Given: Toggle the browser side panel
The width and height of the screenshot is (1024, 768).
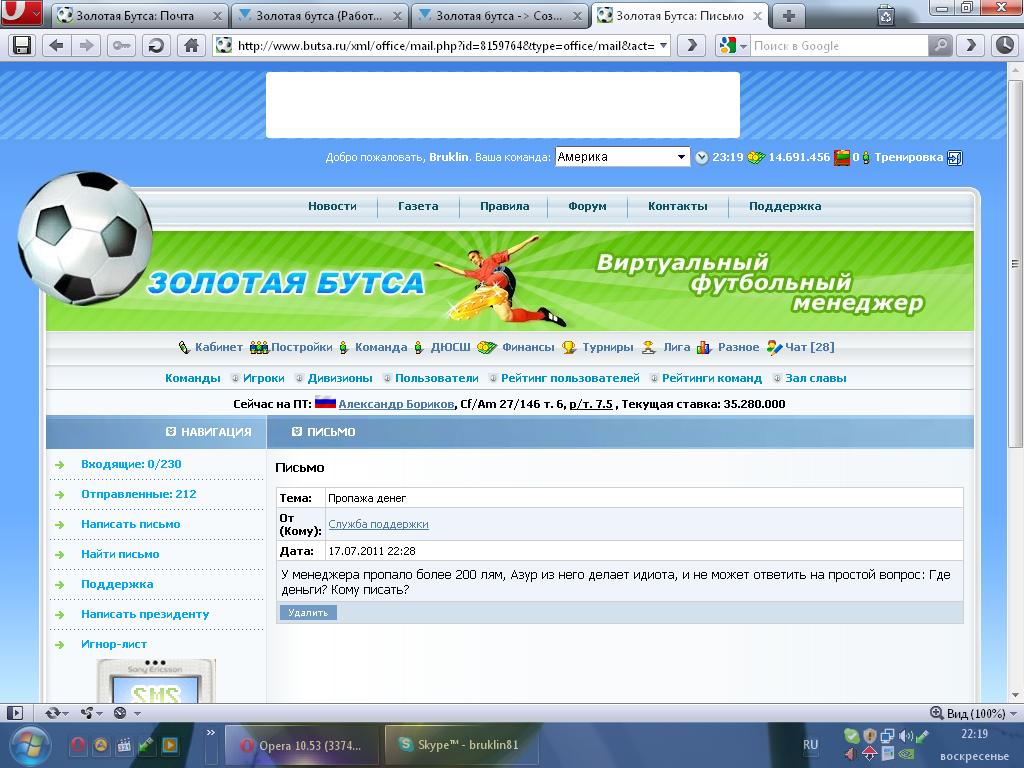Looking at the screenshot, I should 14,713.
